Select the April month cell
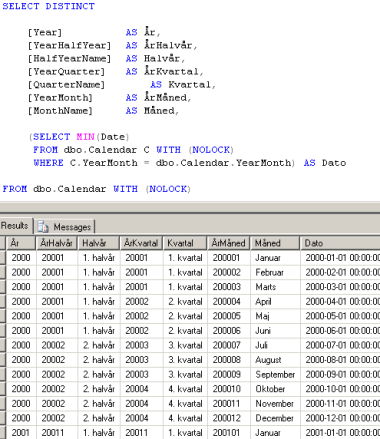The width and height of the screenshot is (380, 439). click(275, 302)
